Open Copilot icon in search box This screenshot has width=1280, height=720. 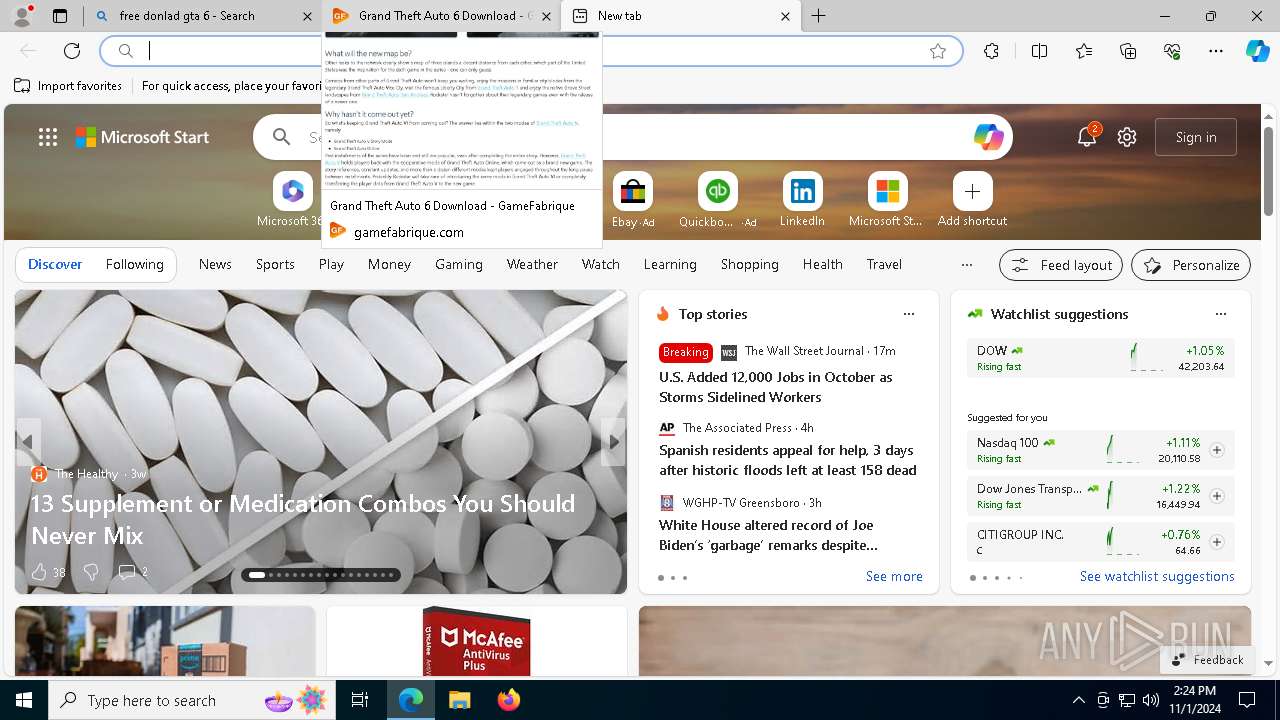point(989,137)
